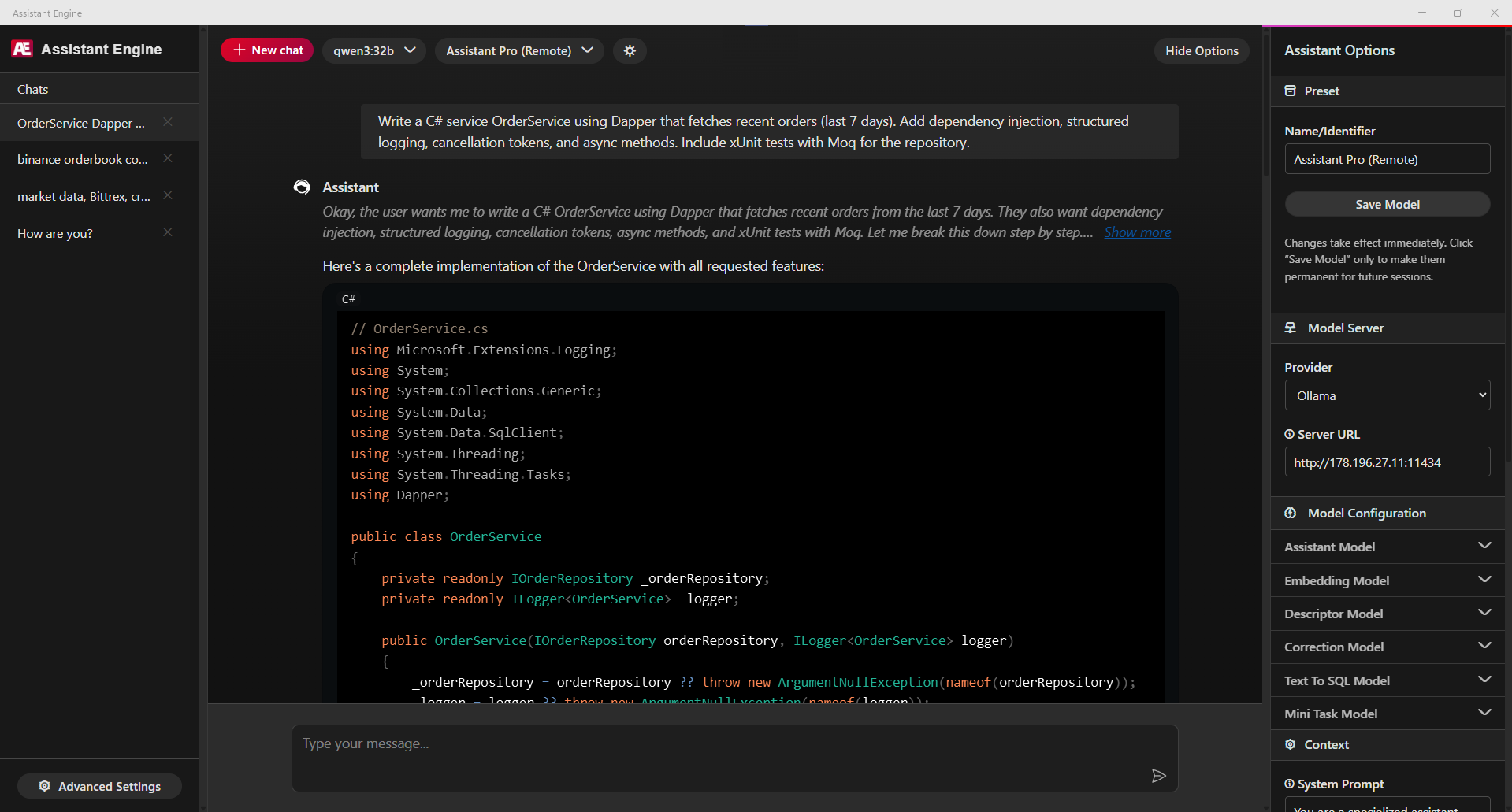Start a New chat
The image size is (1512, 812).
coord(267,50)
